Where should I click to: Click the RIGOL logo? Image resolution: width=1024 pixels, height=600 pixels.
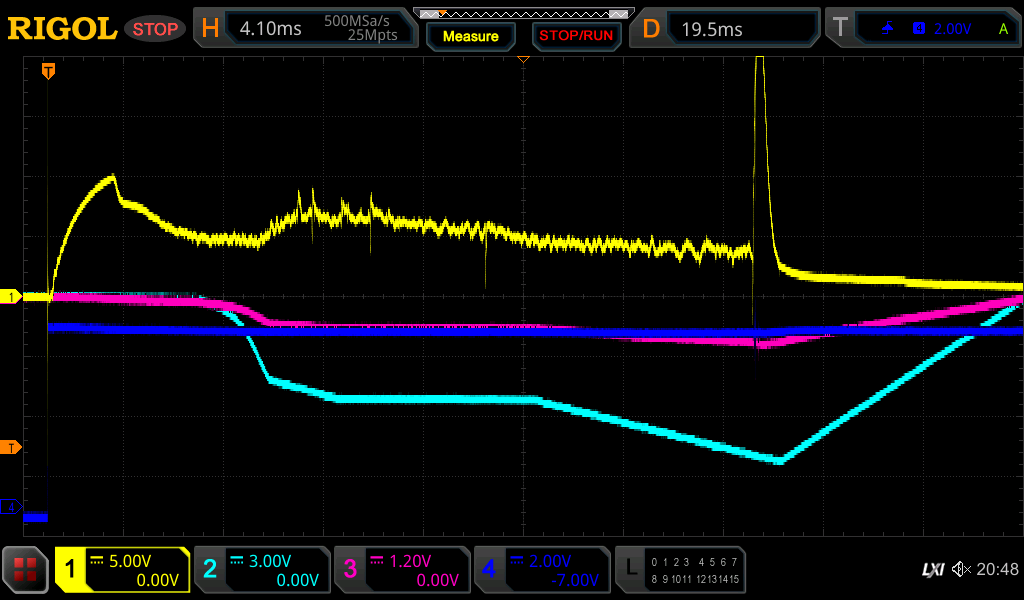[x=62, y=29]
